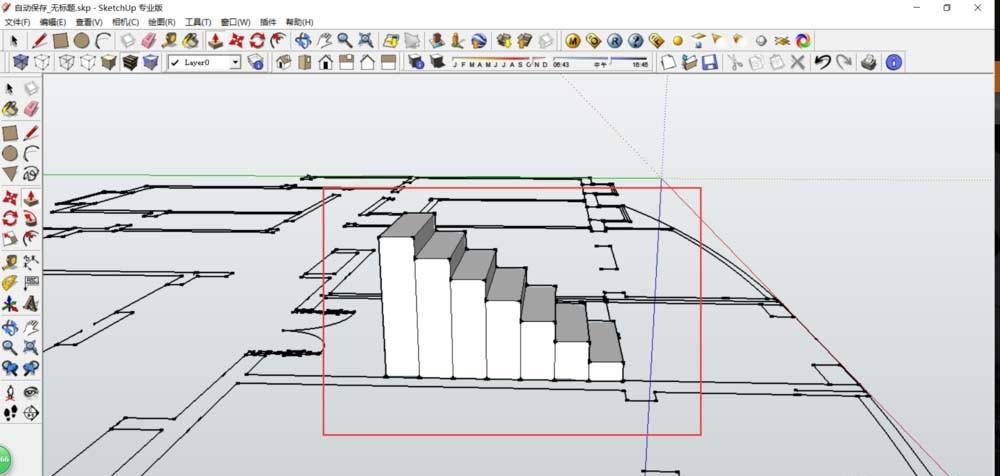Open the 编辑(E) menu
This screenshot has width=1000, height=476.
click(x=53, y=22)
